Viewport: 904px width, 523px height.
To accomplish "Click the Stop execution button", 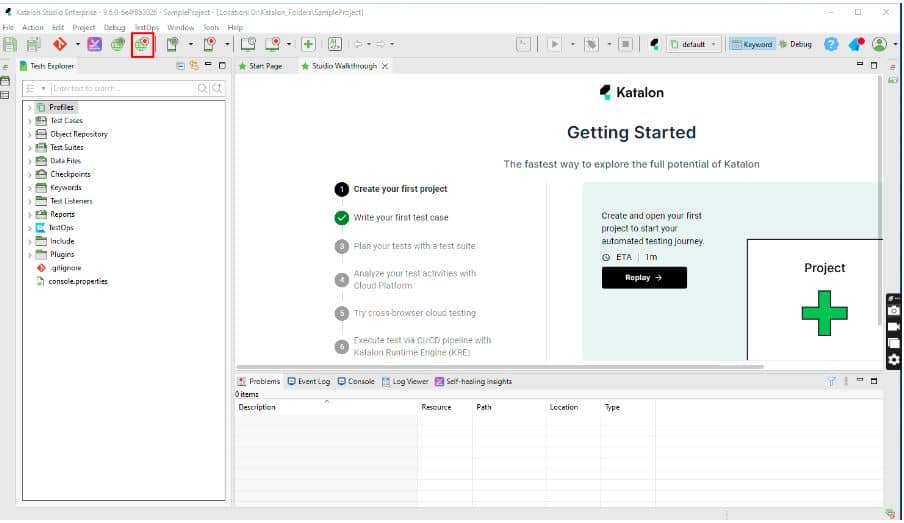I will point(626,44).
